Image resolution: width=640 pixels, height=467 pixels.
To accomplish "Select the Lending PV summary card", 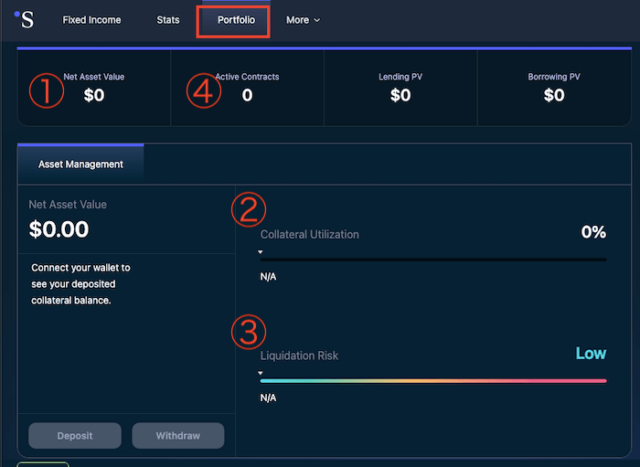I will (400, 88).
